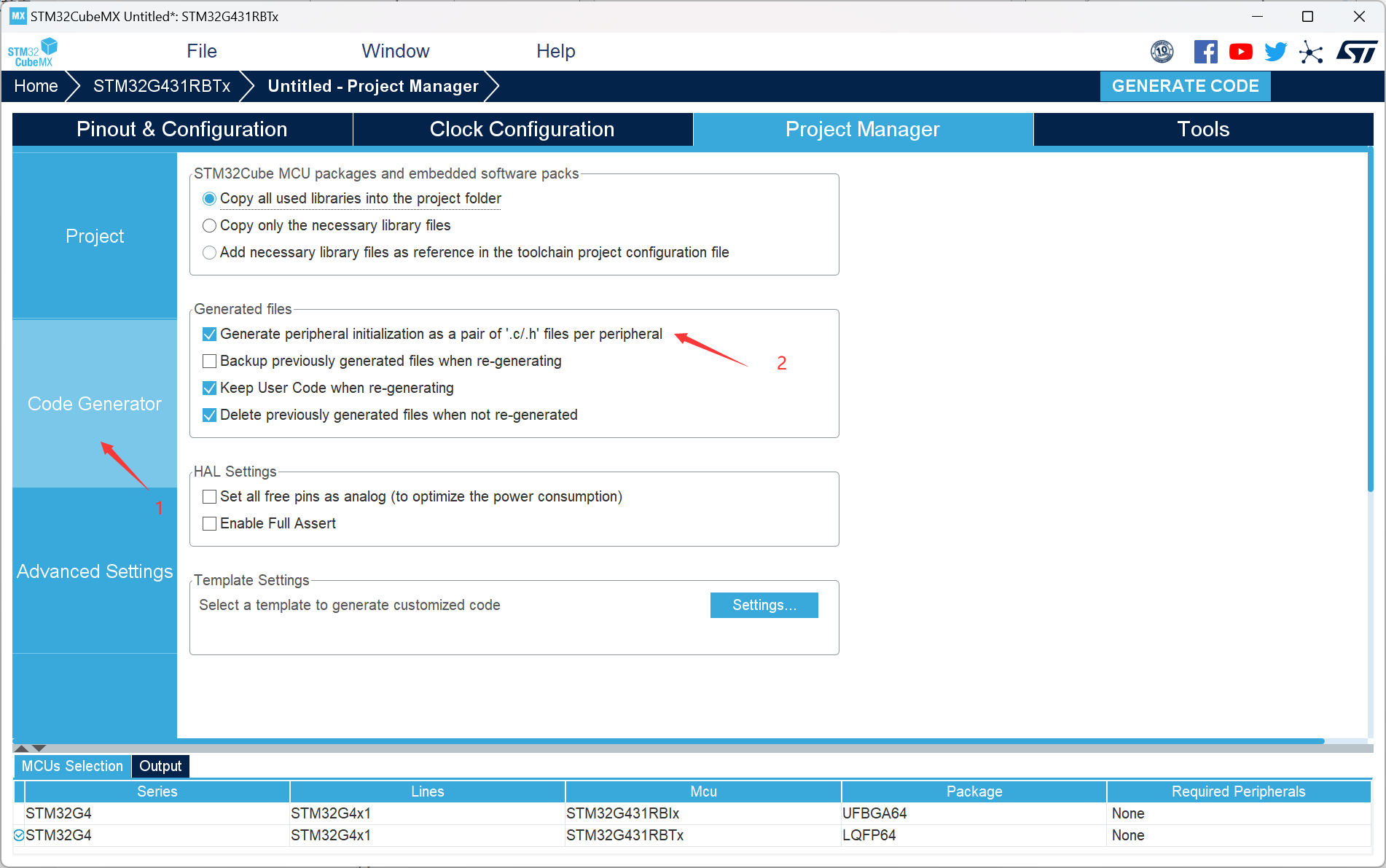Sort by the Series column header

157,792
